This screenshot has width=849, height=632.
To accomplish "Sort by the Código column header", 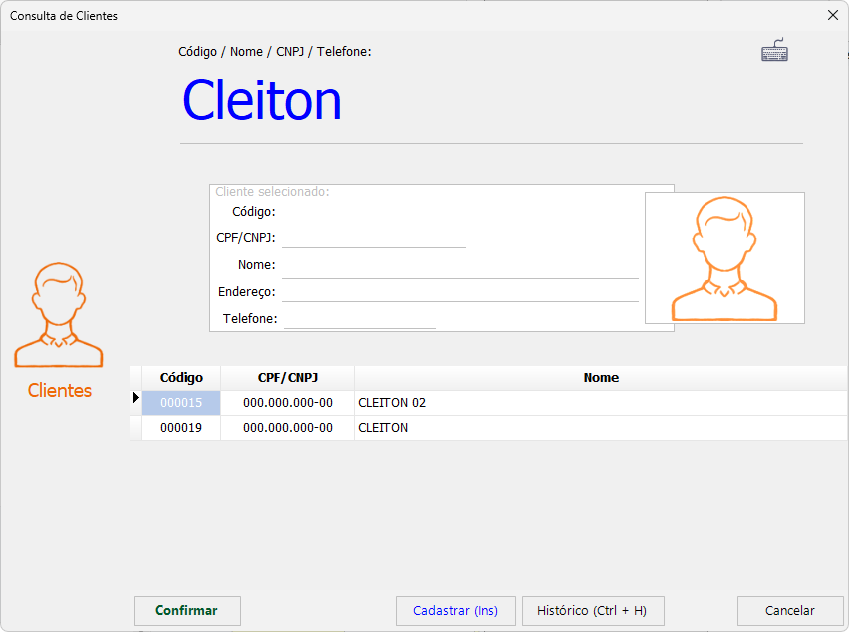I will tap(181, 378).
